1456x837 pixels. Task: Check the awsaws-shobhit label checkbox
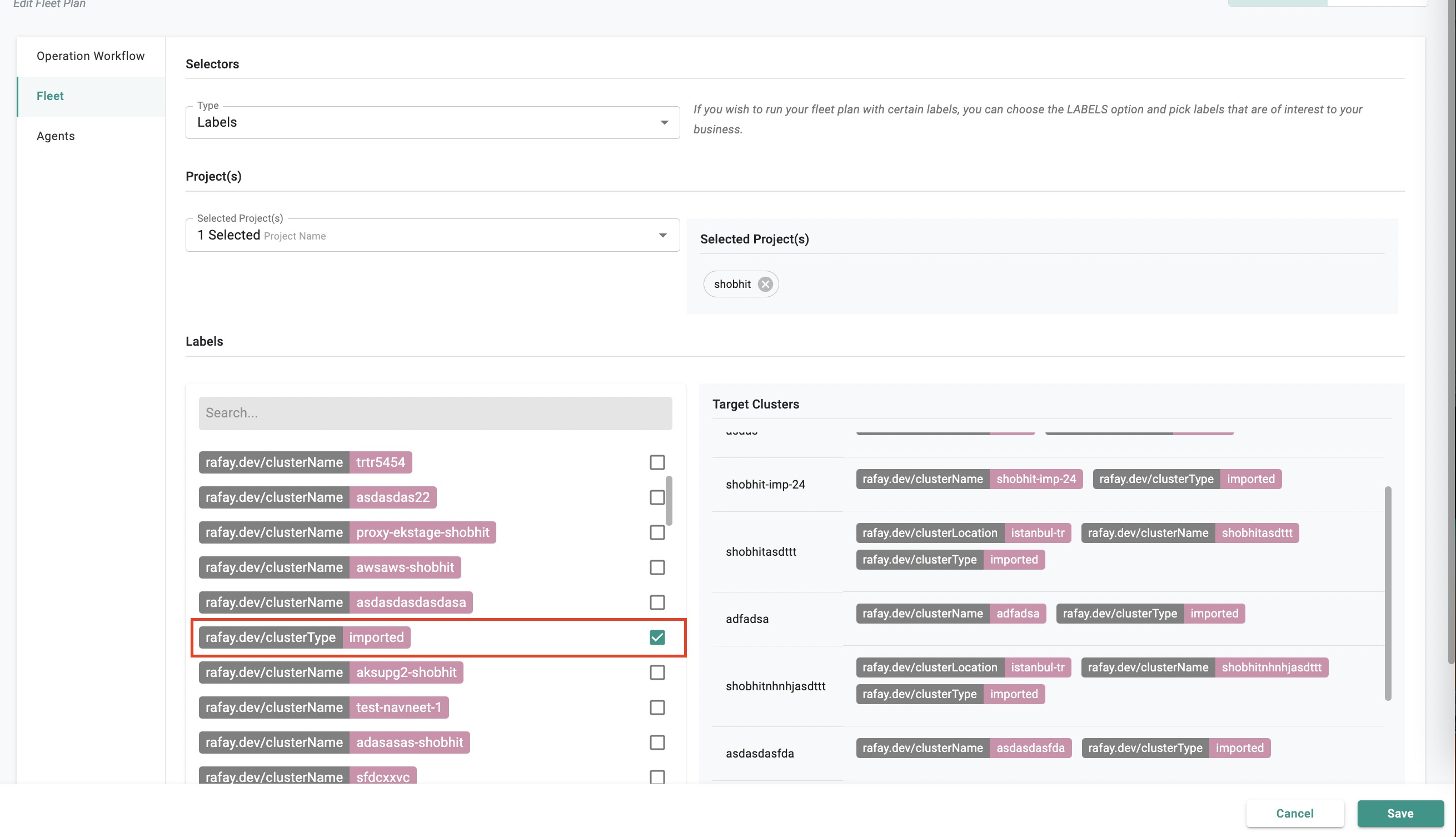pos(657,567)
